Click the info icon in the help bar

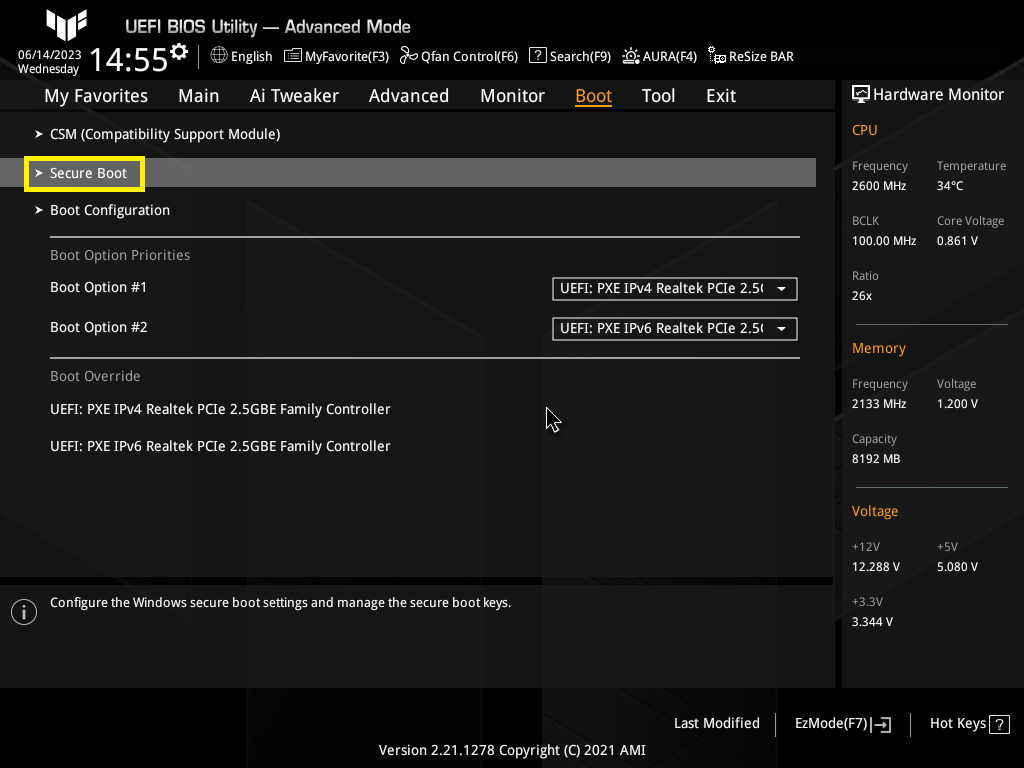(x=24, y=612)
